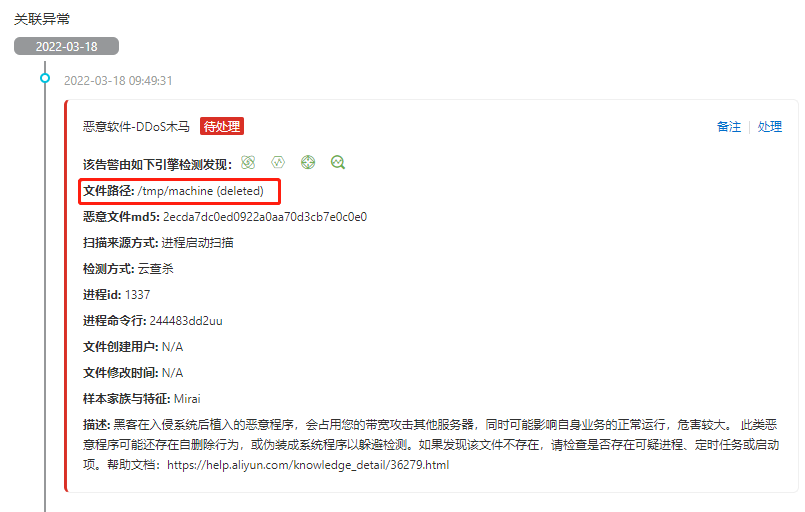
Task: Click the 2022-03-18 09:49:31 timestamp
Action: 118,81
